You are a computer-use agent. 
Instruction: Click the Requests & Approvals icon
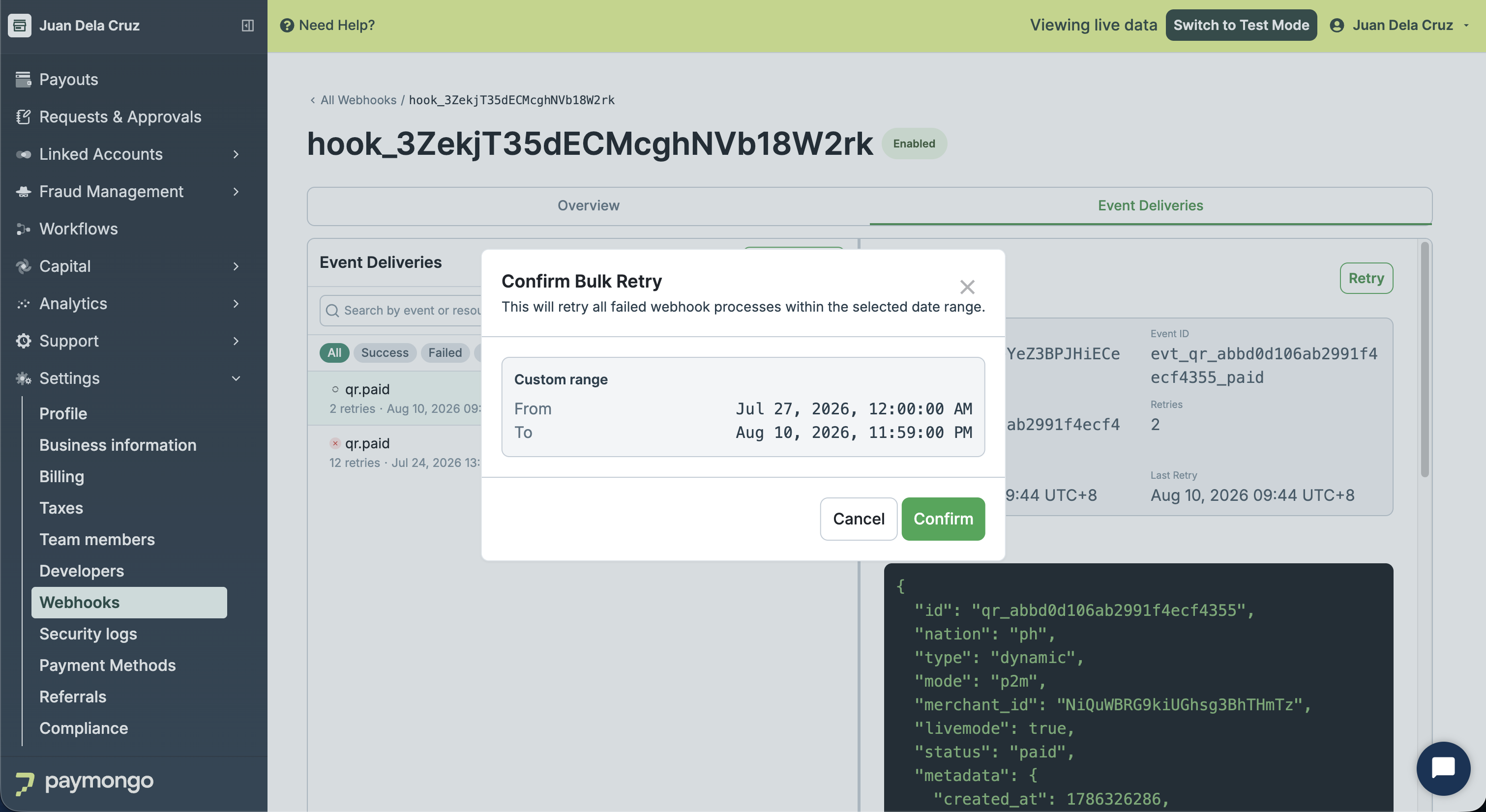23,117
